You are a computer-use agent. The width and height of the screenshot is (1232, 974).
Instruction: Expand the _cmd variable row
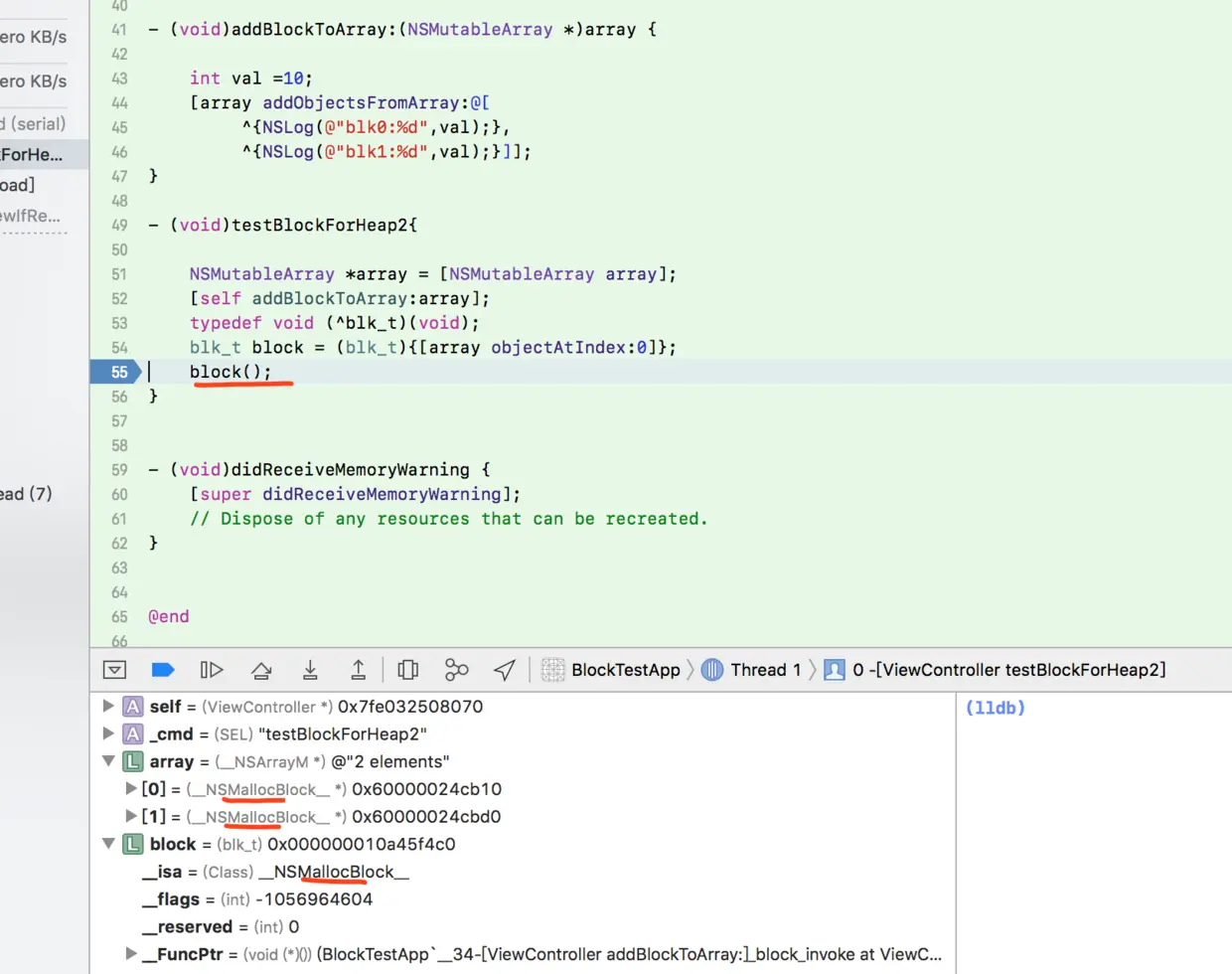pyautogui.click(x=108, y=733)
